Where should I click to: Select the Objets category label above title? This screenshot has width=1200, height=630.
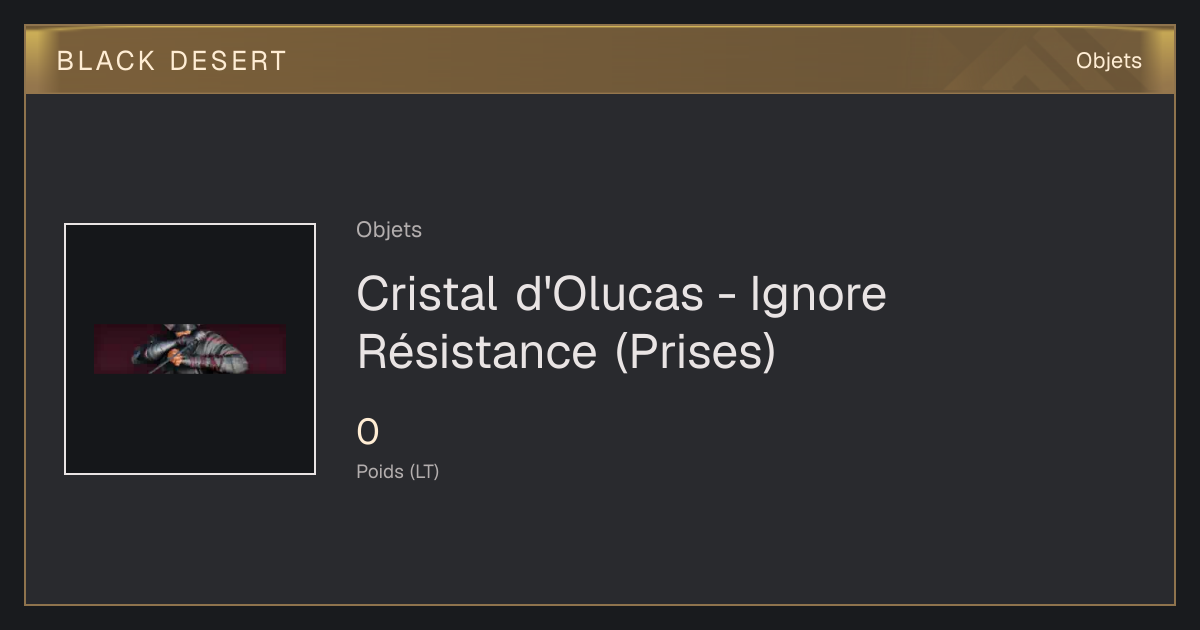389,230
